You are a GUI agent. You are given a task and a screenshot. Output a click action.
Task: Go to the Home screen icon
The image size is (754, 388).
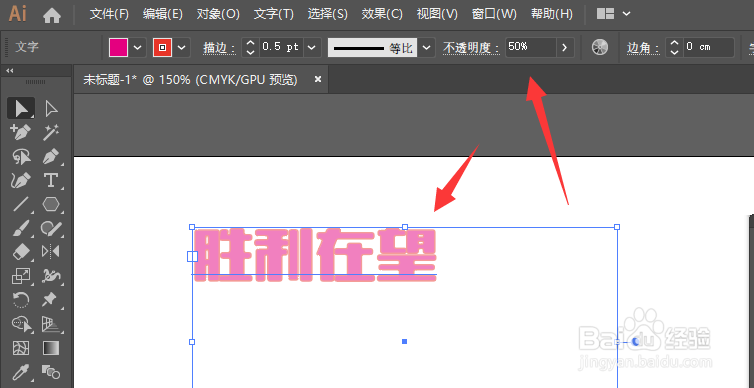click(x=52, y=15)
